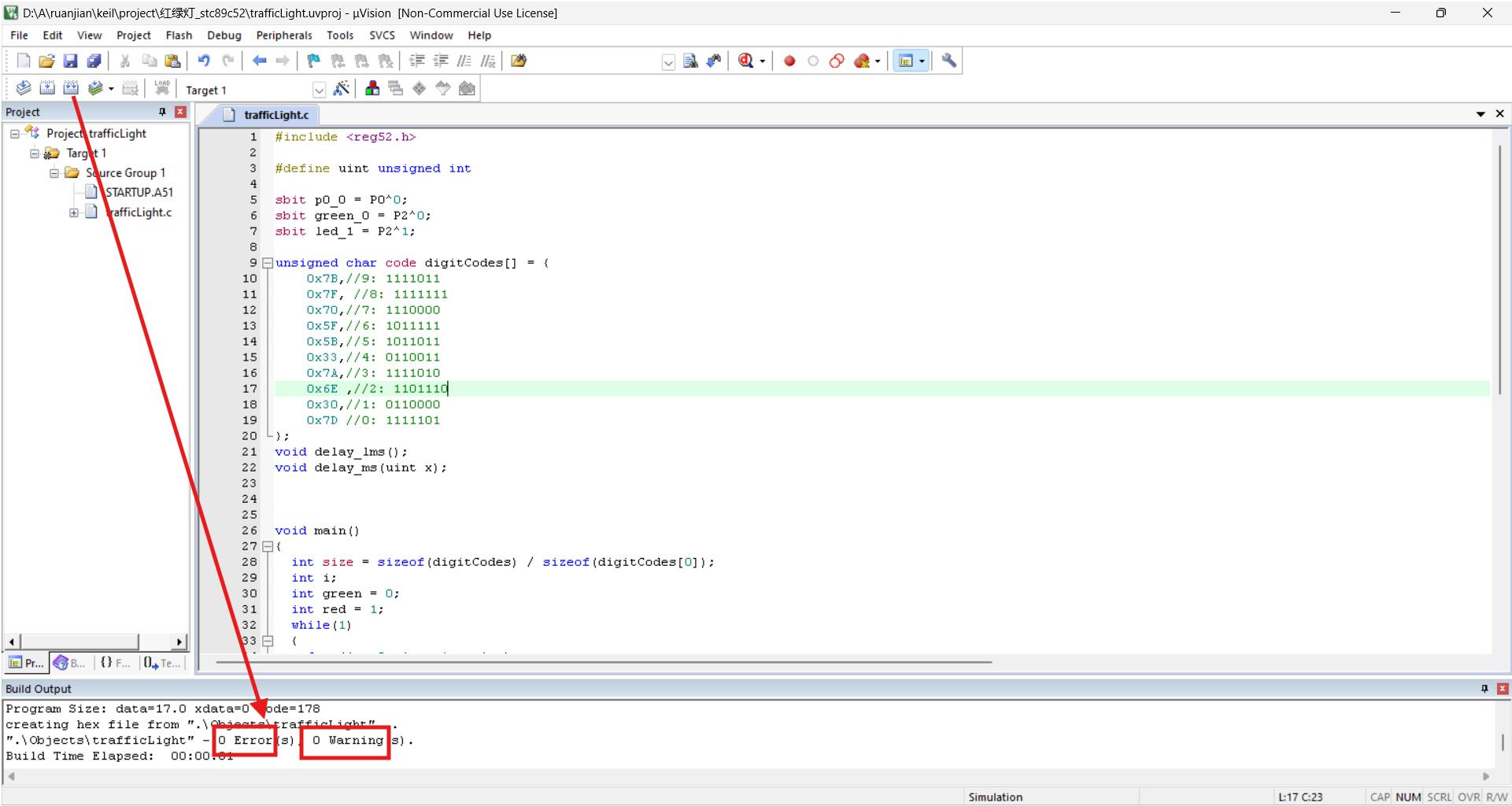
Task: Open the SVCS menu
Action: (383, 35)
